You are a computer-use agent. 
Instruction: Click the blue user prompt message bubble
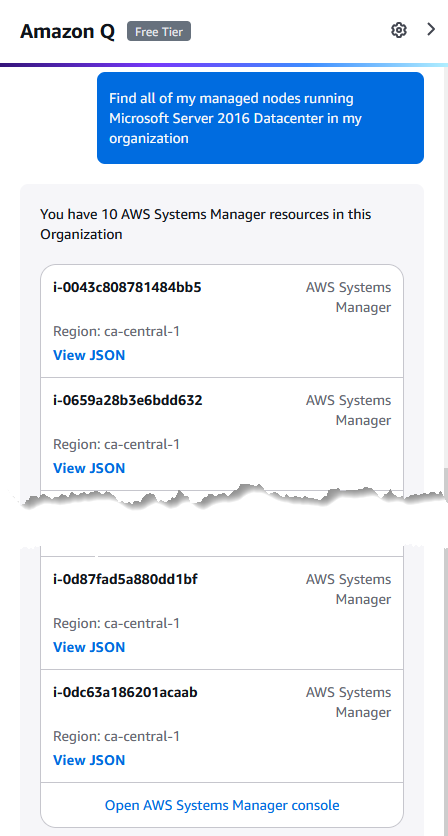point(260,118)
